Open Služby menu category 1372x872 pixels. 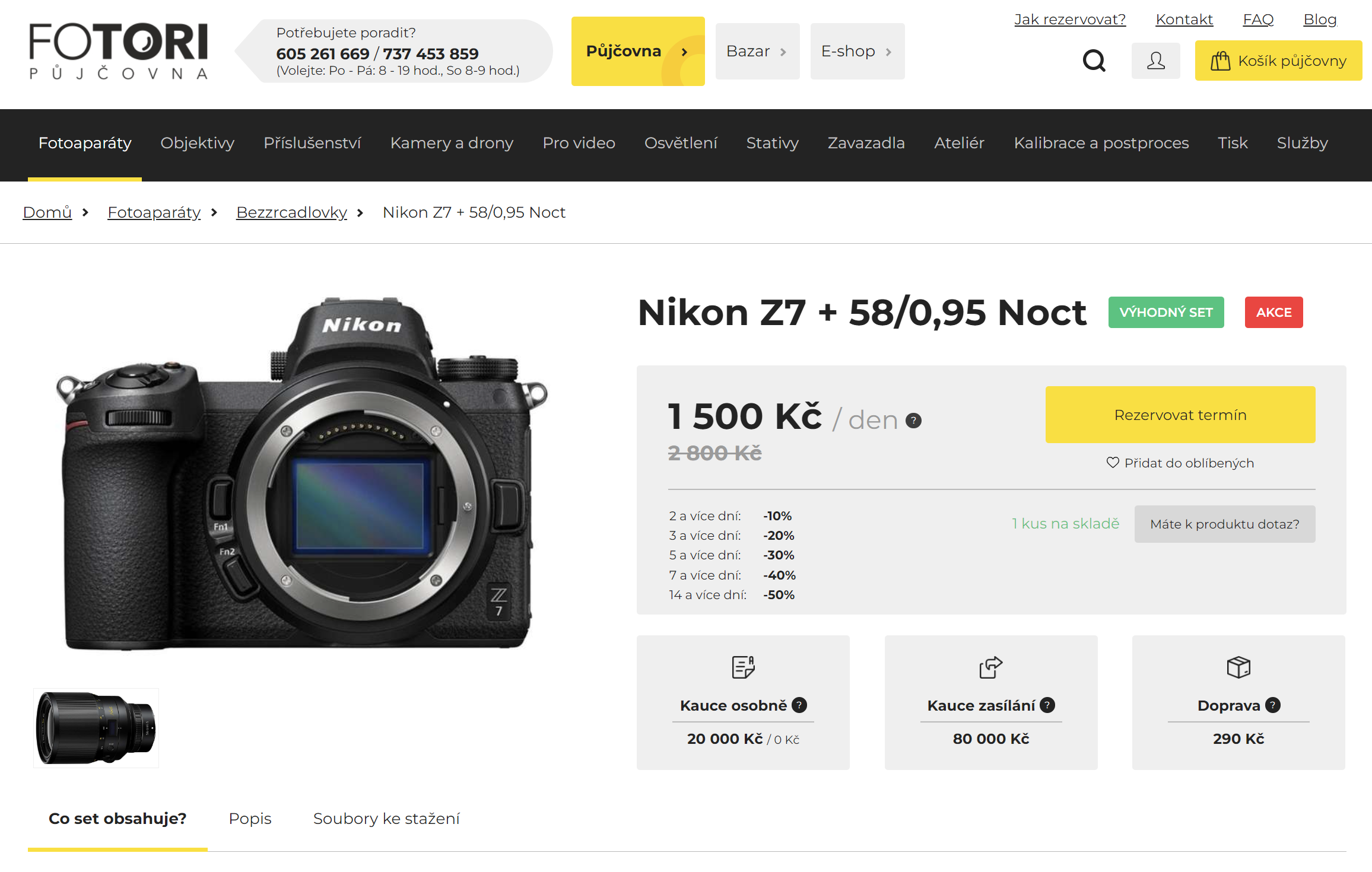1303,143
